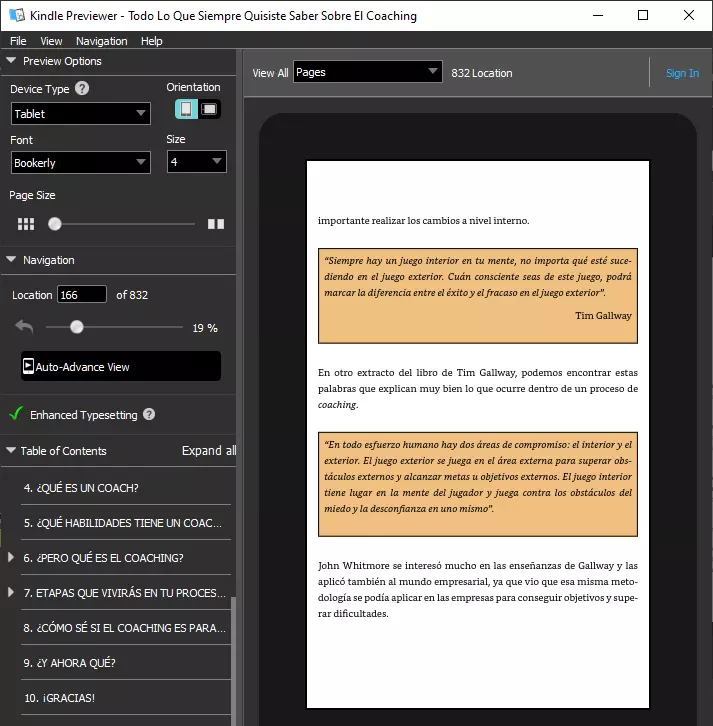Click the location progress slider handle
Screen dimensions: 713x726
click(x=76, y=327)
